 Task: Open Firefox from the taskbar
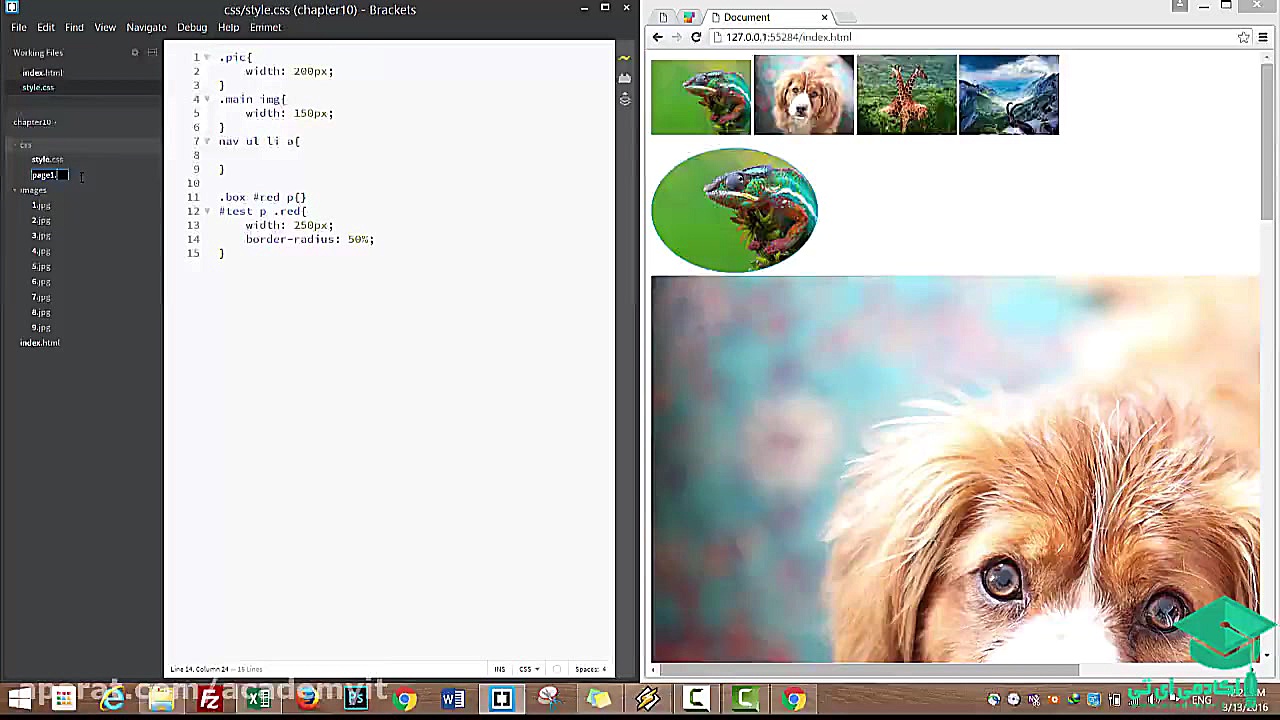pyautogui.click(x=307, y=698)
